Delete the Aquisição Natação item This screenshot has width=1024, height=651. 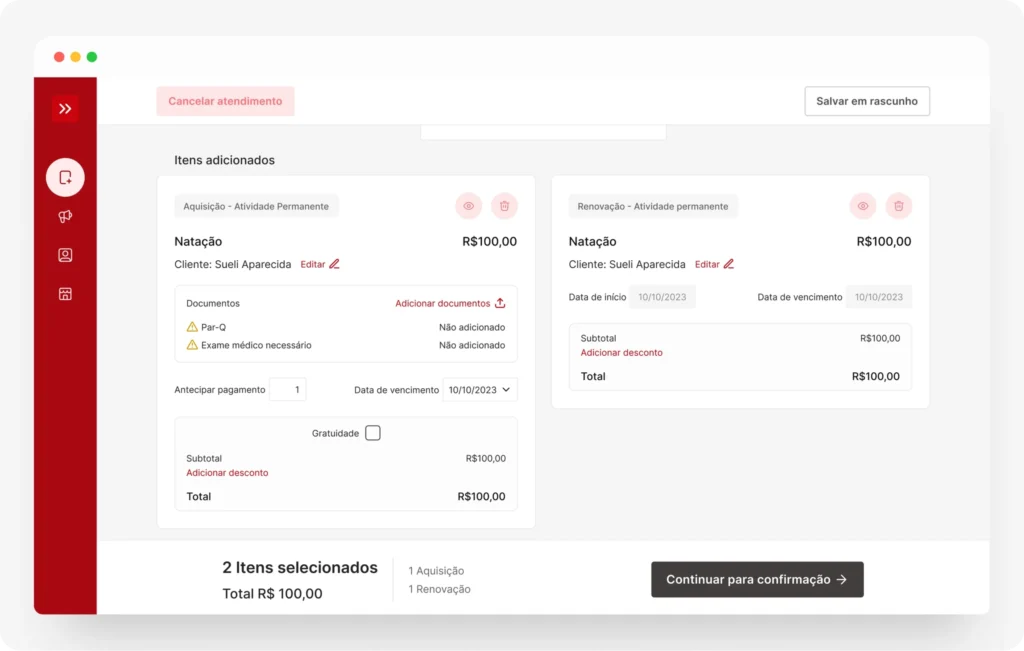tap(504, 206)
